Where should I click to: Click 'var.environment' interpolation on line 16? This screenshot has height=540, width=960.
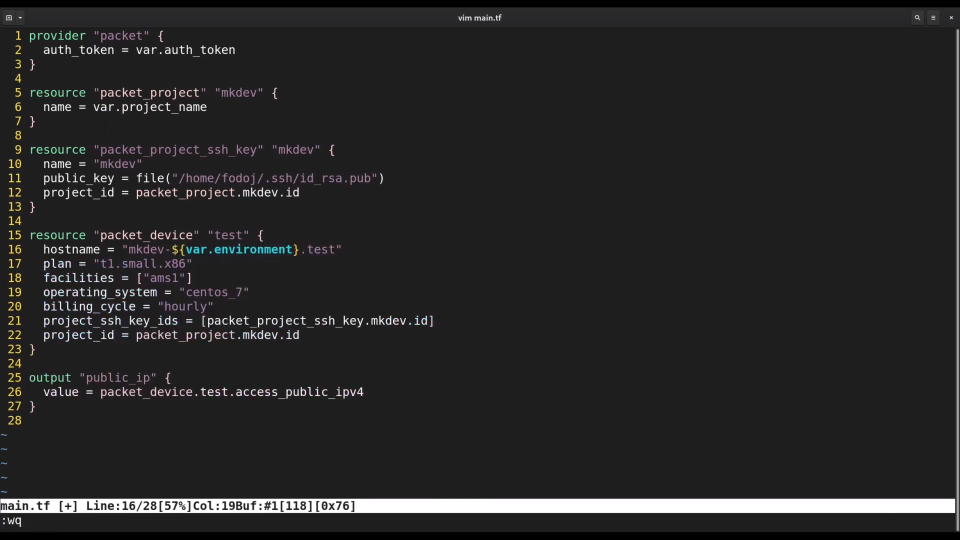pyautogui.click(x=239, y=250)
